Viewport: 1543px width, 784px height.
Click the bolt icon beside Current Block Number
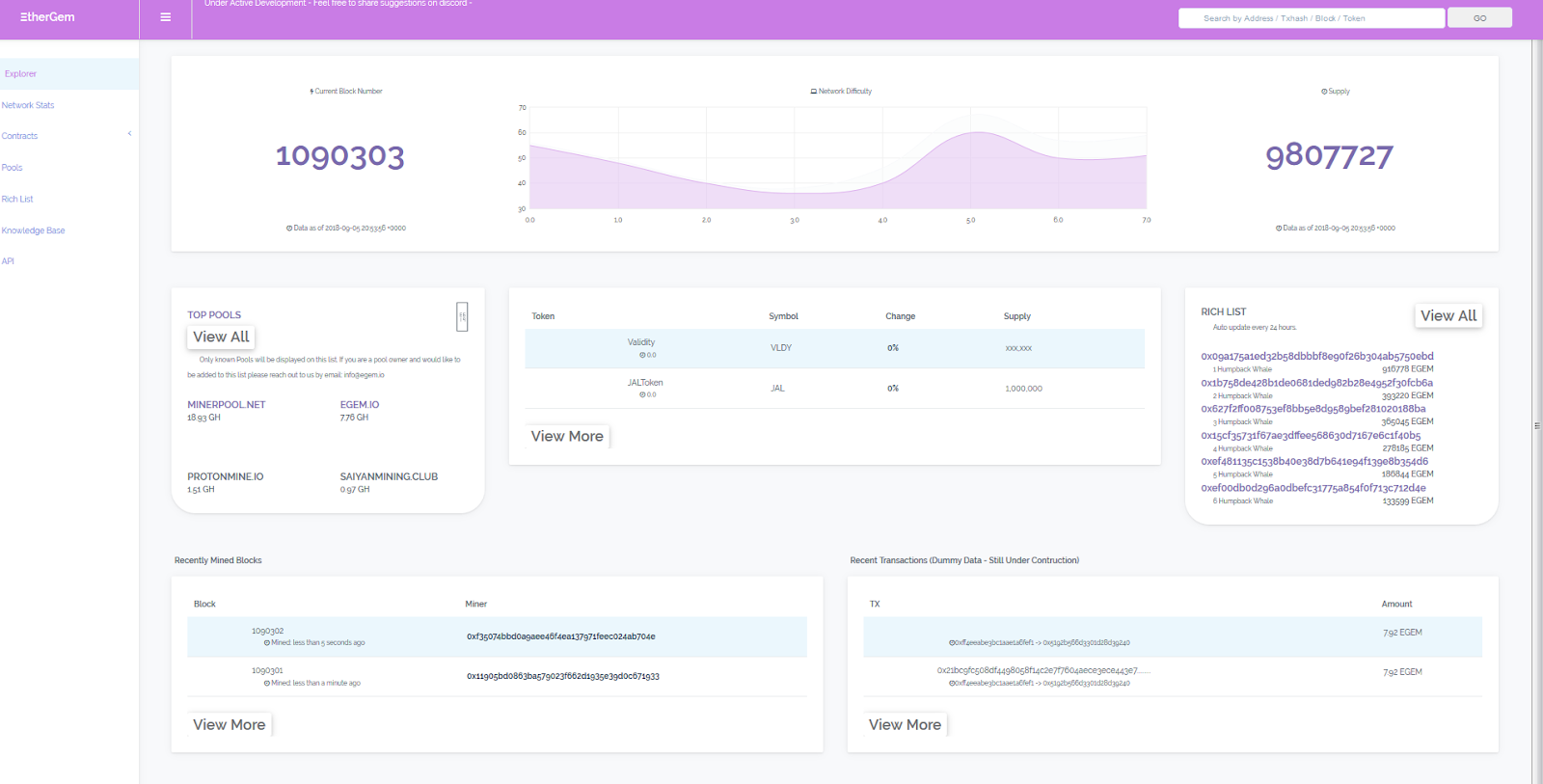pyautogui.click(x=311, y=92)
